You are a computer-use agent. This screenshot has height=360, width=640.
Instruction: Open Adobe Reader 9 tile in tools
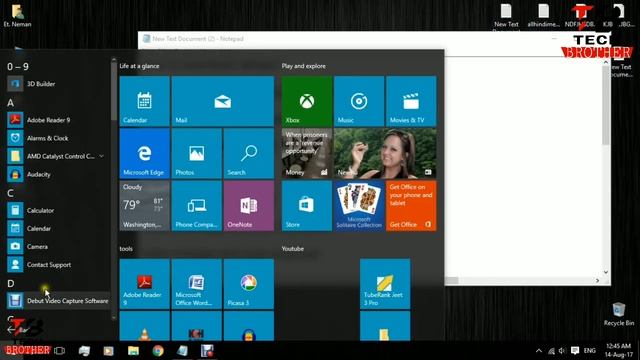[144, 284]
